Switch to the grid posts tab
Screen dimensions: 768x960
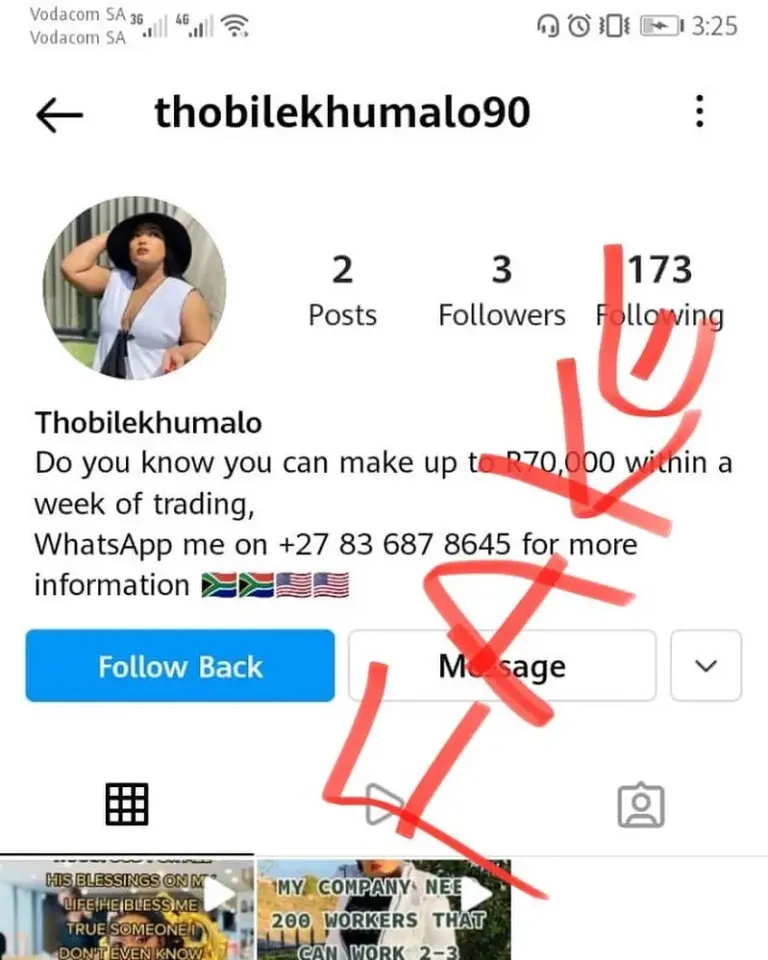127,804
